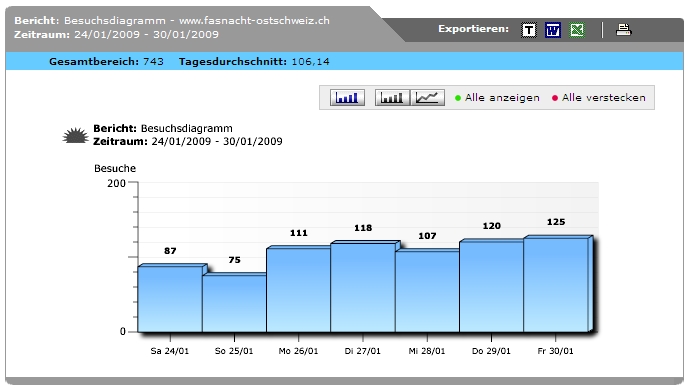
Task: Switch to blue 3D bar chart view
Action: (347, 98)
